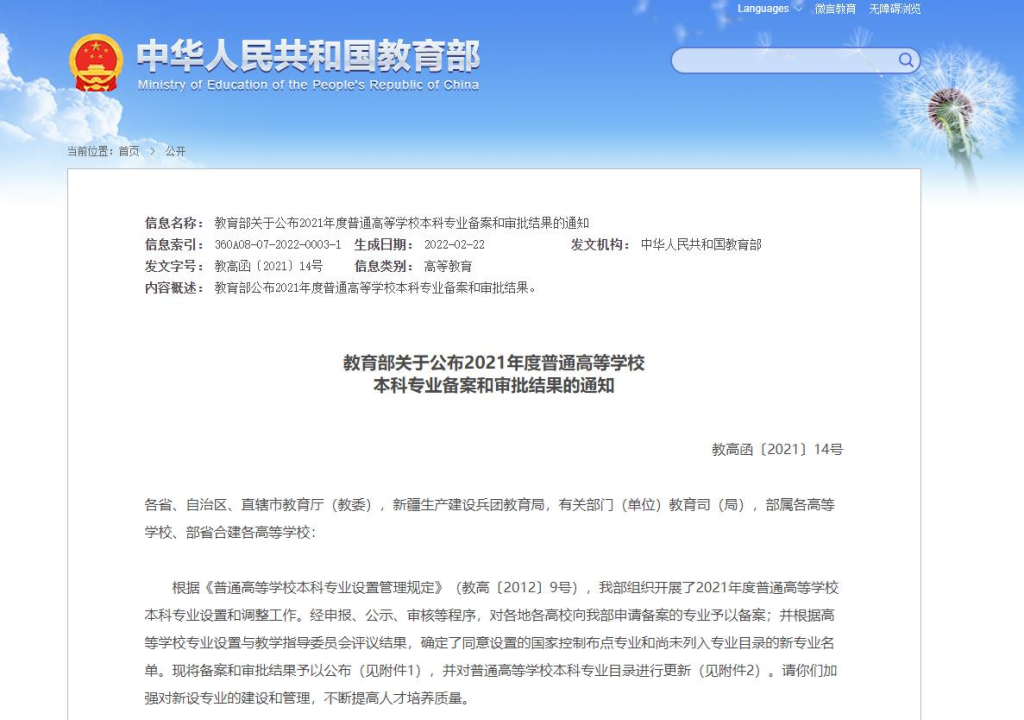Screen dimensions: 1024x720
Task: Click the search magnifier icon
Action: coord(906,60)
